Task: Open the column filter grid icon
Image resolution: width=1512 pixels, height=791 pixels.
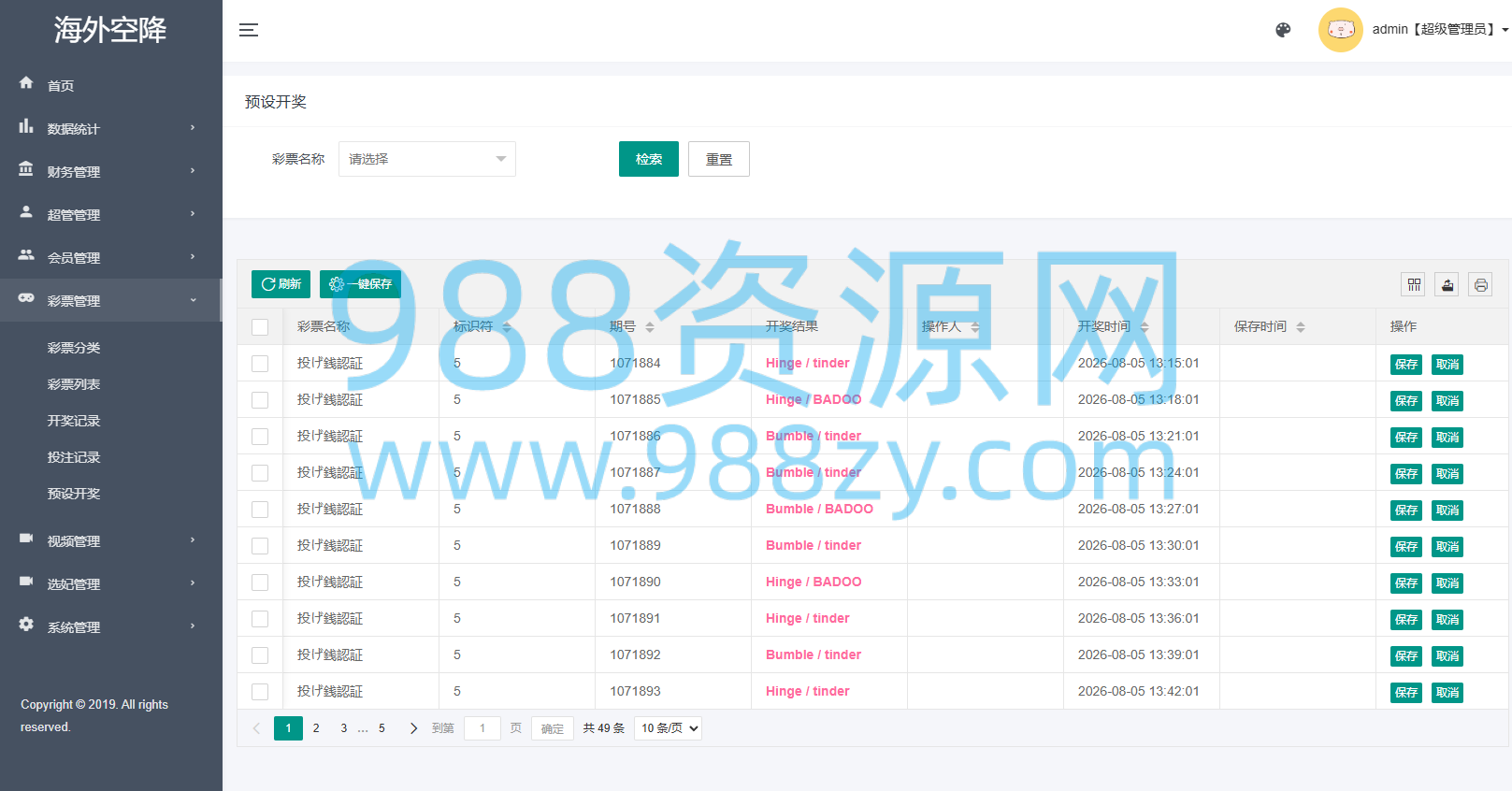Action: pyautogui.click(x=1414, y=284)
